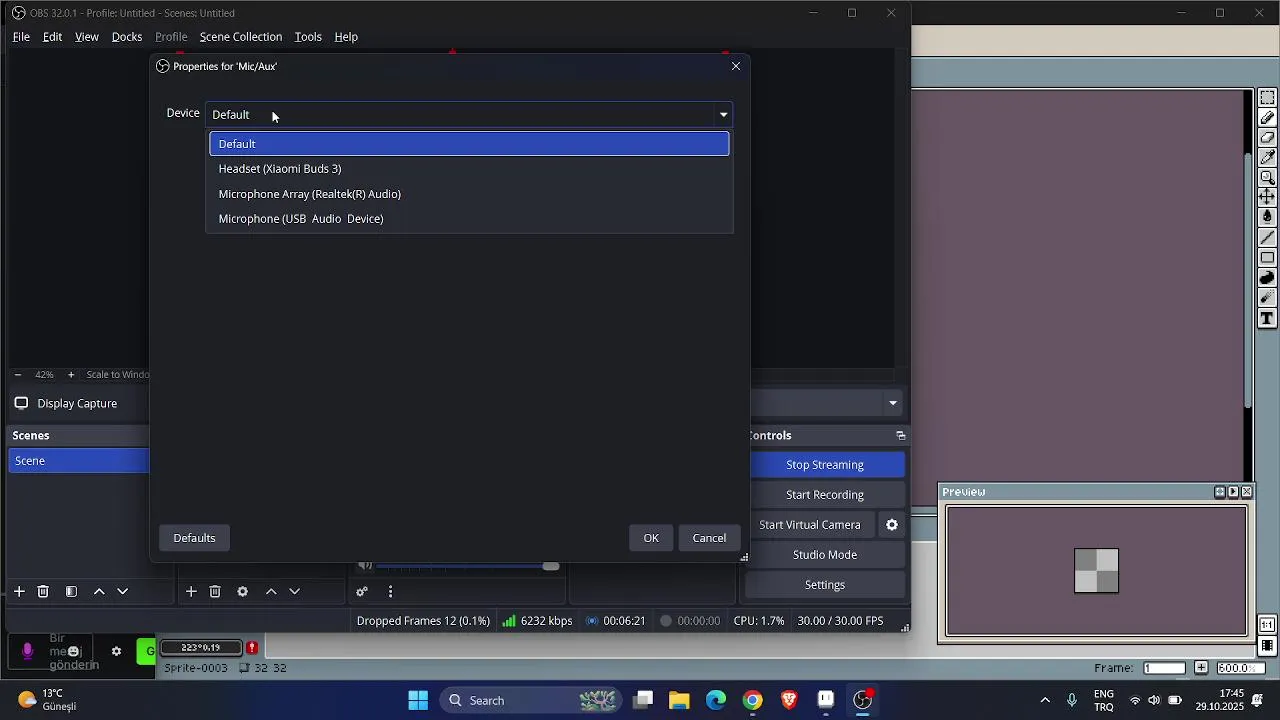The width and height of the screenshot is (1280, 720).
Task: Play the animation in the Preview window
Action: click(x=1233, y=492)
